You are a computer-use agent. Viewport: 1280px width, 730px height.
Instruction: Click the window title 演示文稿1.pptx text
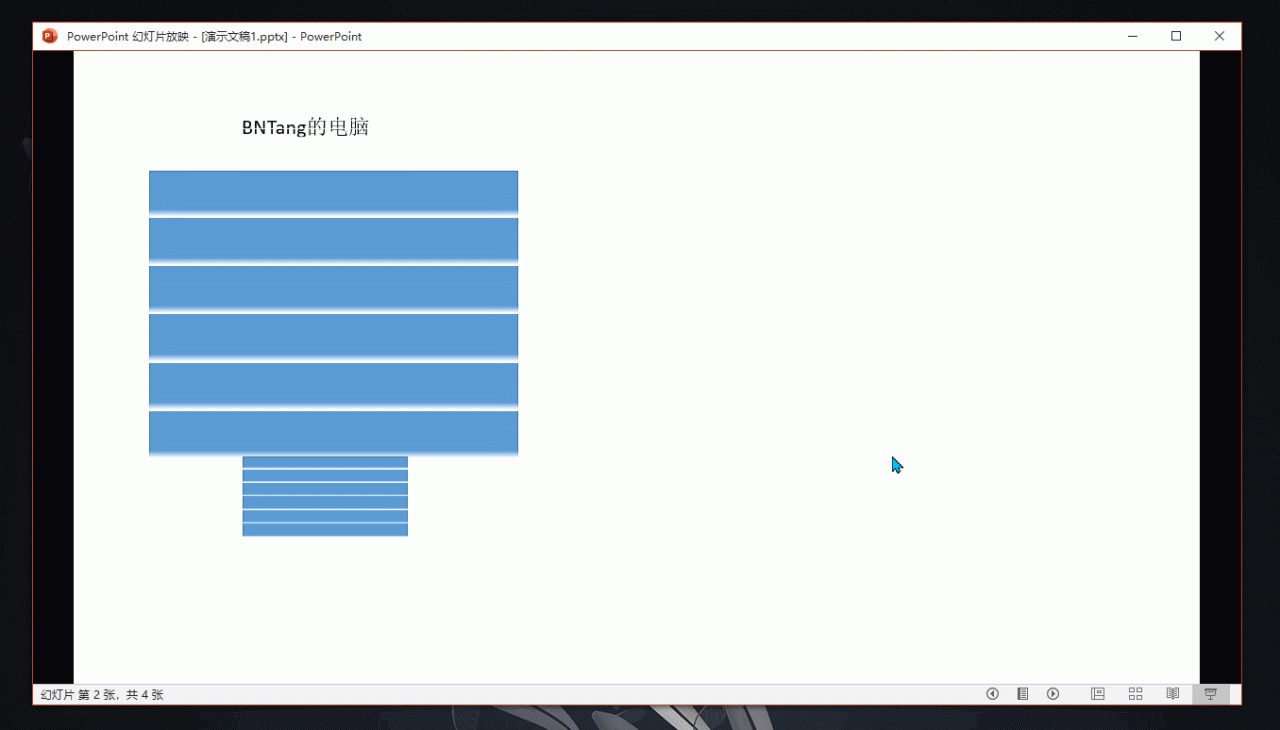point(244,36)
